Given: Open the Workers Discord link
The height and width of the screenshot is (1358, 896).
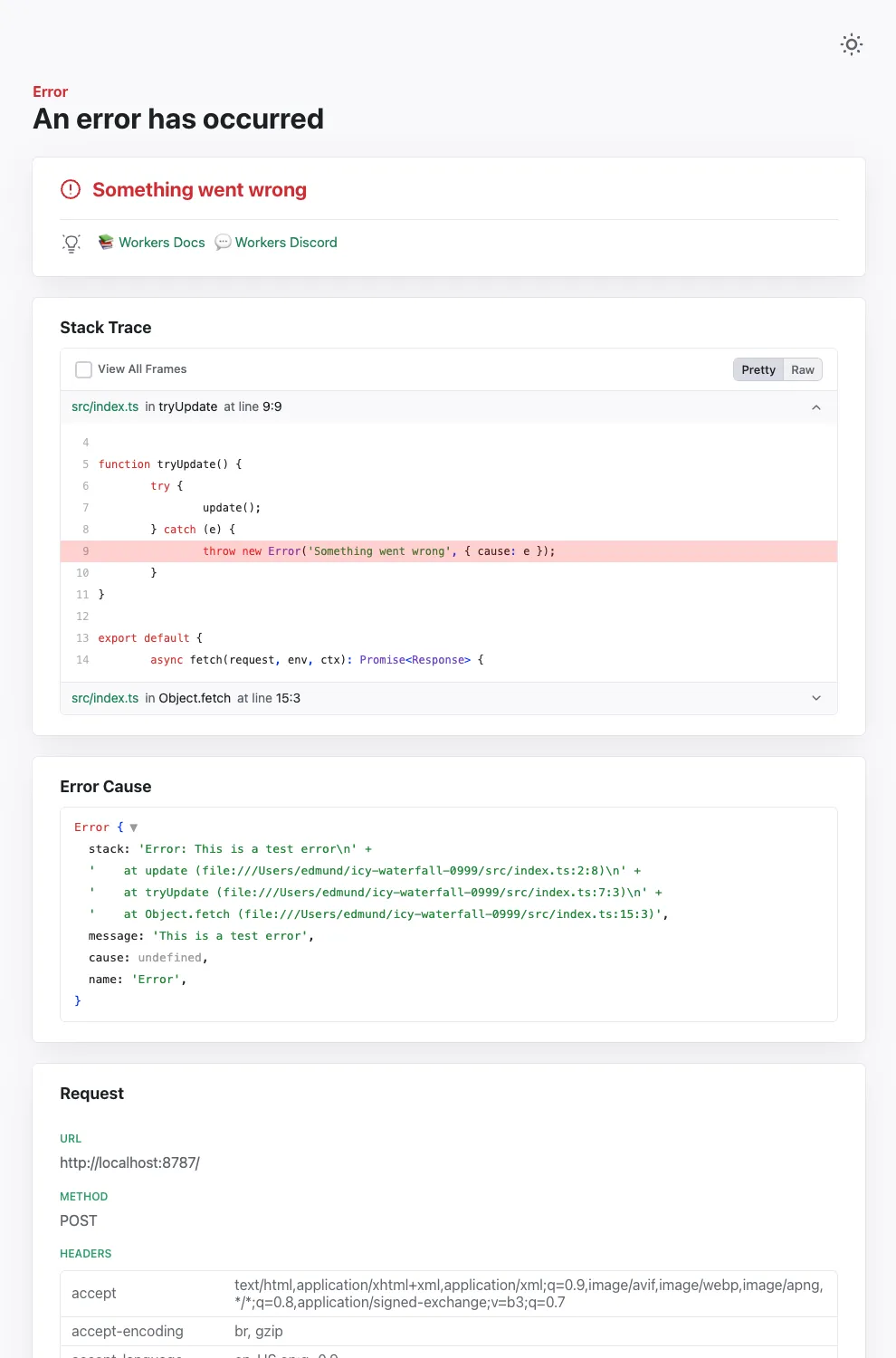Looking at the screenshot, I should 286,243.
